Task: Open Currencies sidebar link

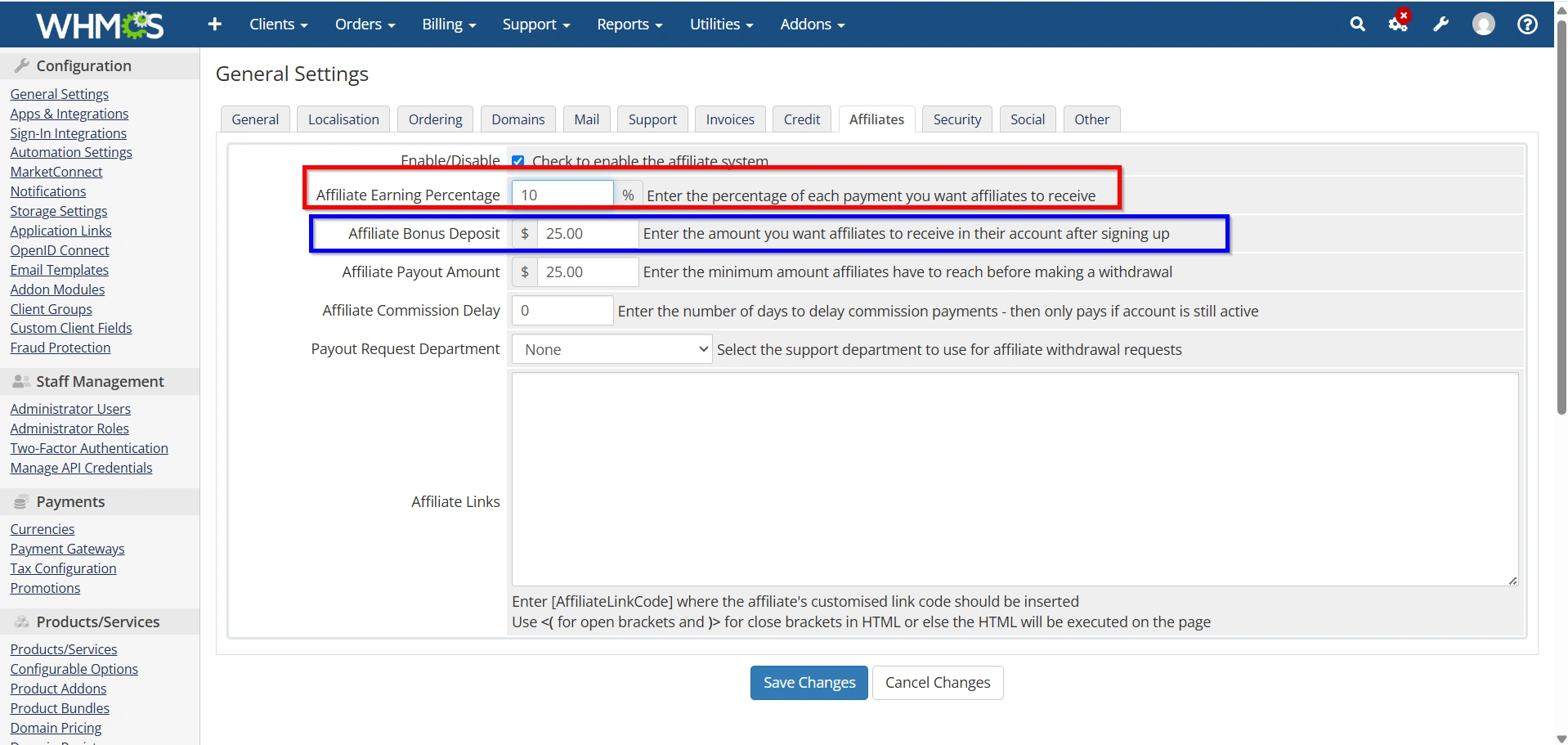Action: click(x=43, y=529)
